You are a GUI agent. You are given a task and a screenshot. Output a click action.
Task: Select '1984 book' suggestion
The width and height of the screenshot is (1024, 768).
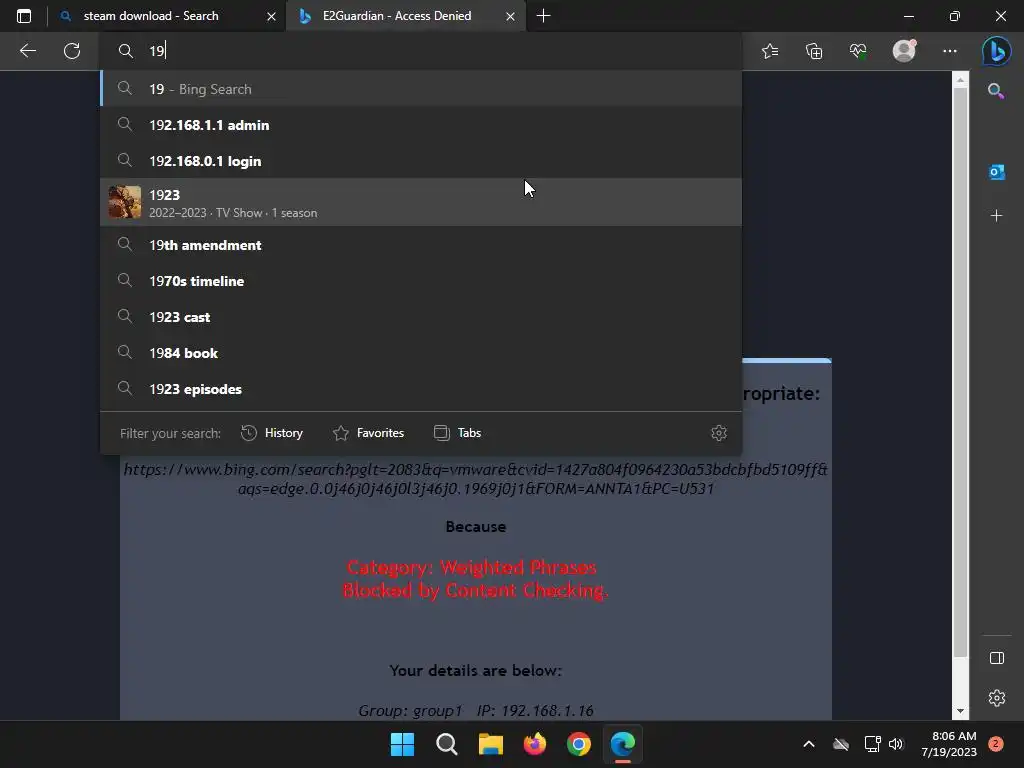coord(421,353)
